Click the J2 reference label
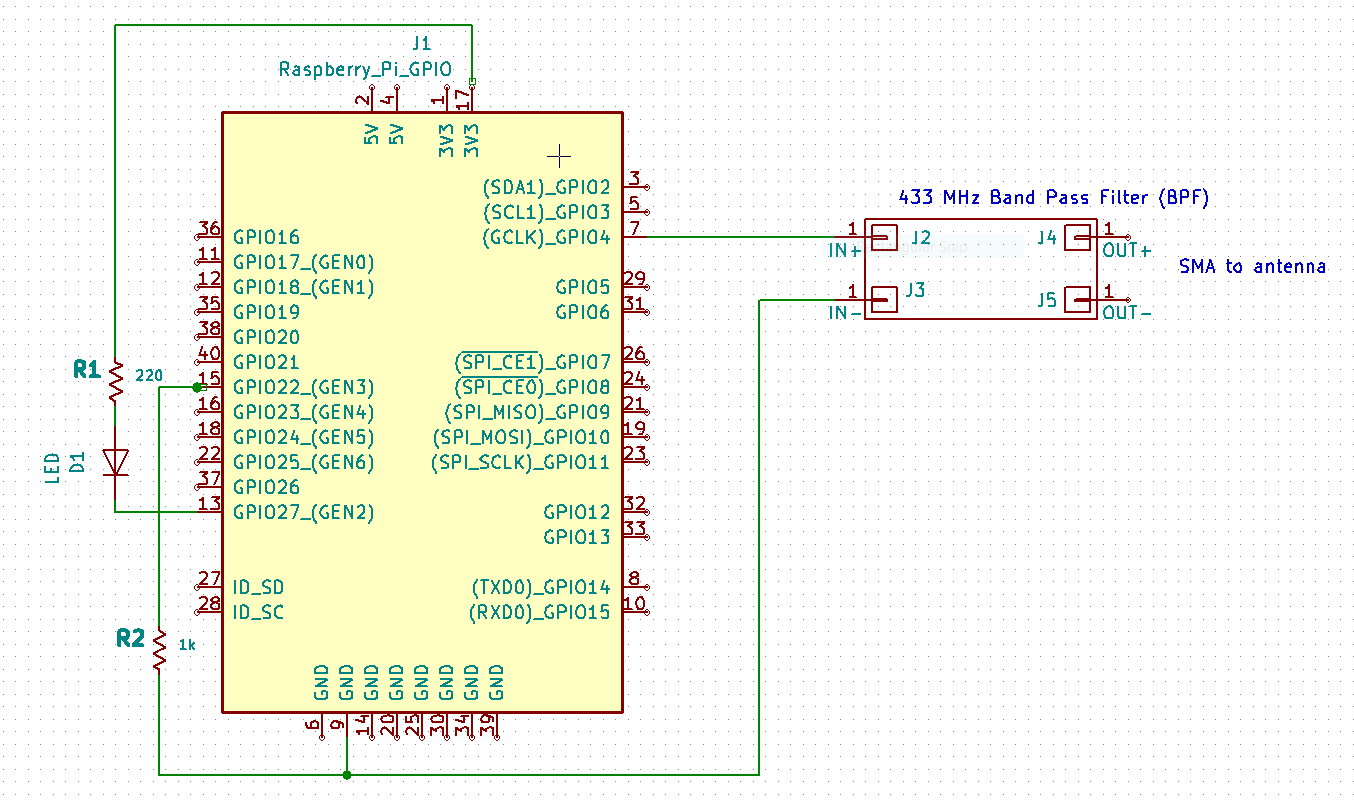 tap(921, 238)
